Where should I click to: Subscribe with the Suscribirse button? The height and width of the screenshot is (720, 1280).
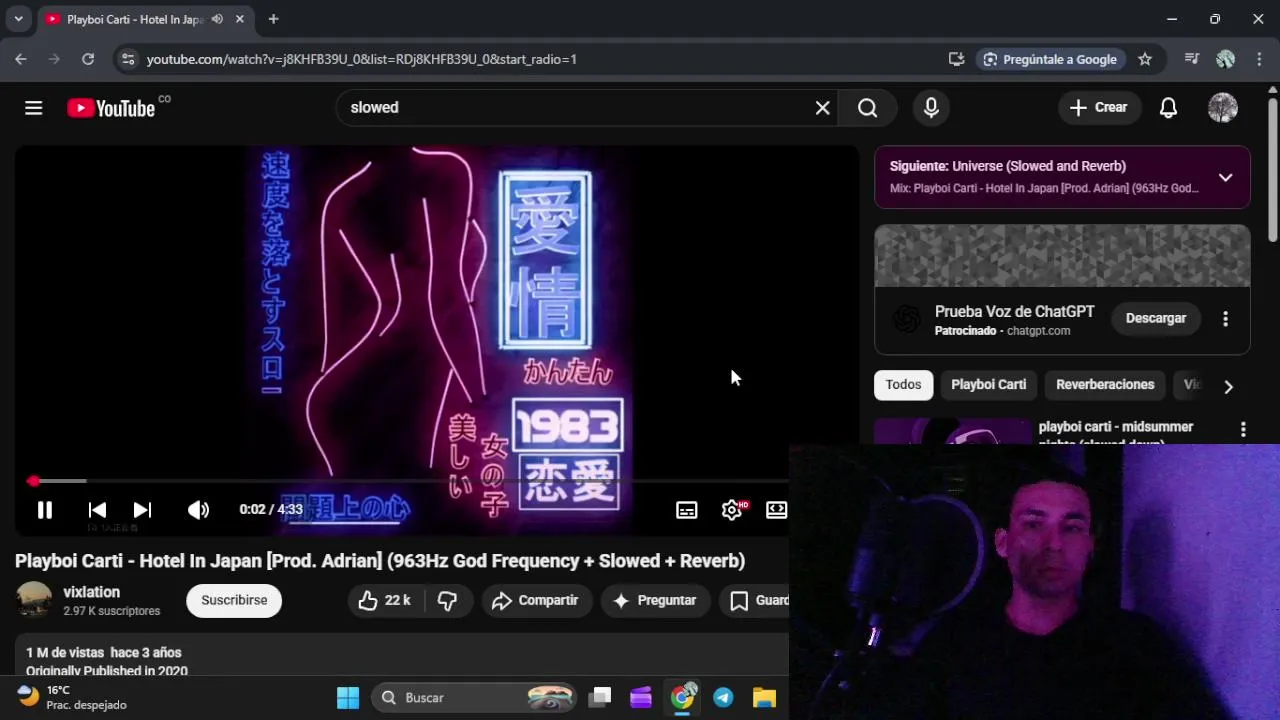click(x=234, y=600)
